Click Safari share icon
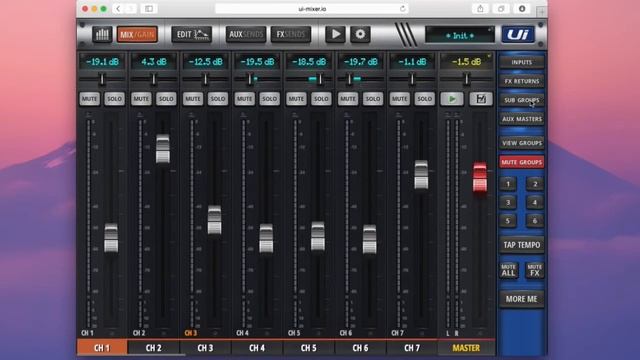 (480, 9)
